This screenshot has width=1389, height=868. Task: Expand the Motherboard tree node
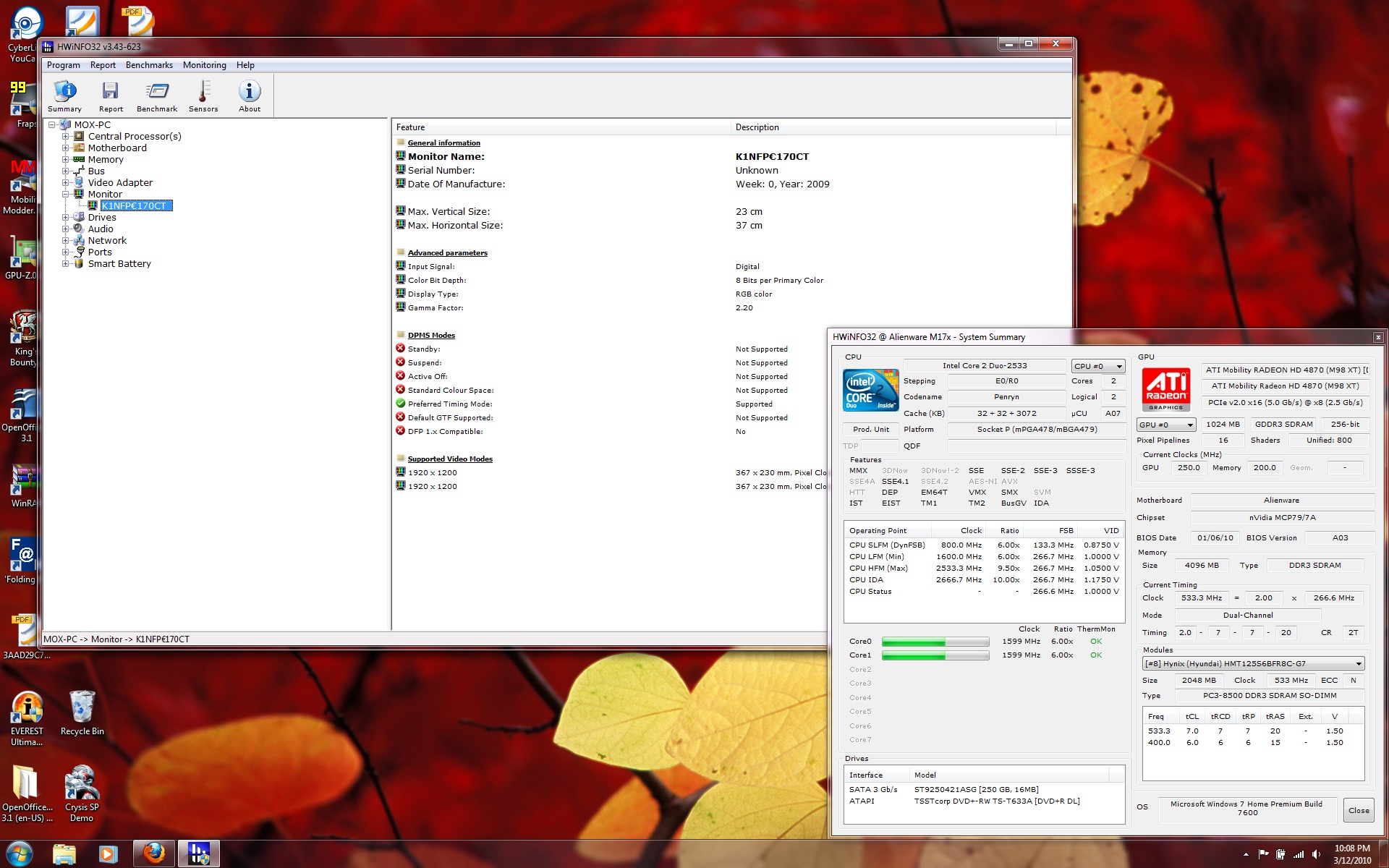coord(65,148)
